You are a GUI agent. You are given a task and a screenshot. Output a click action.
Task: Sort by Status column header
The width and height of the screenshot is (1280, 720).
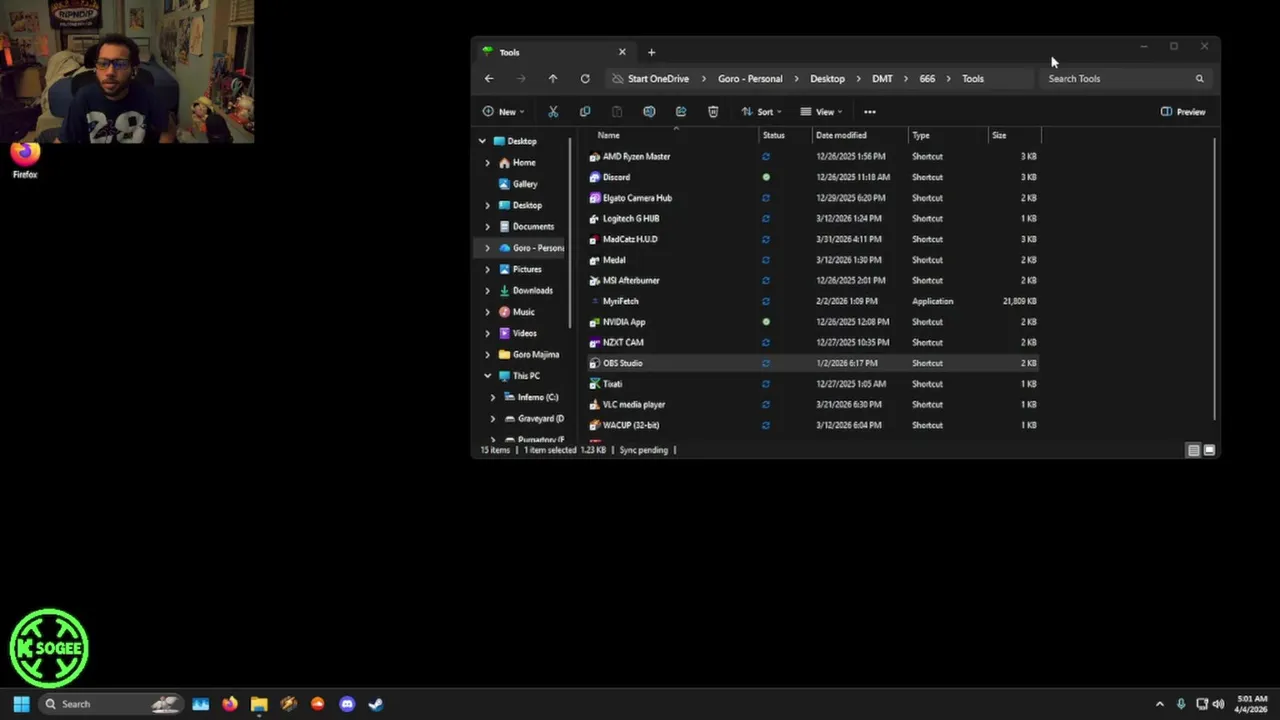click(x=785, y=135)
